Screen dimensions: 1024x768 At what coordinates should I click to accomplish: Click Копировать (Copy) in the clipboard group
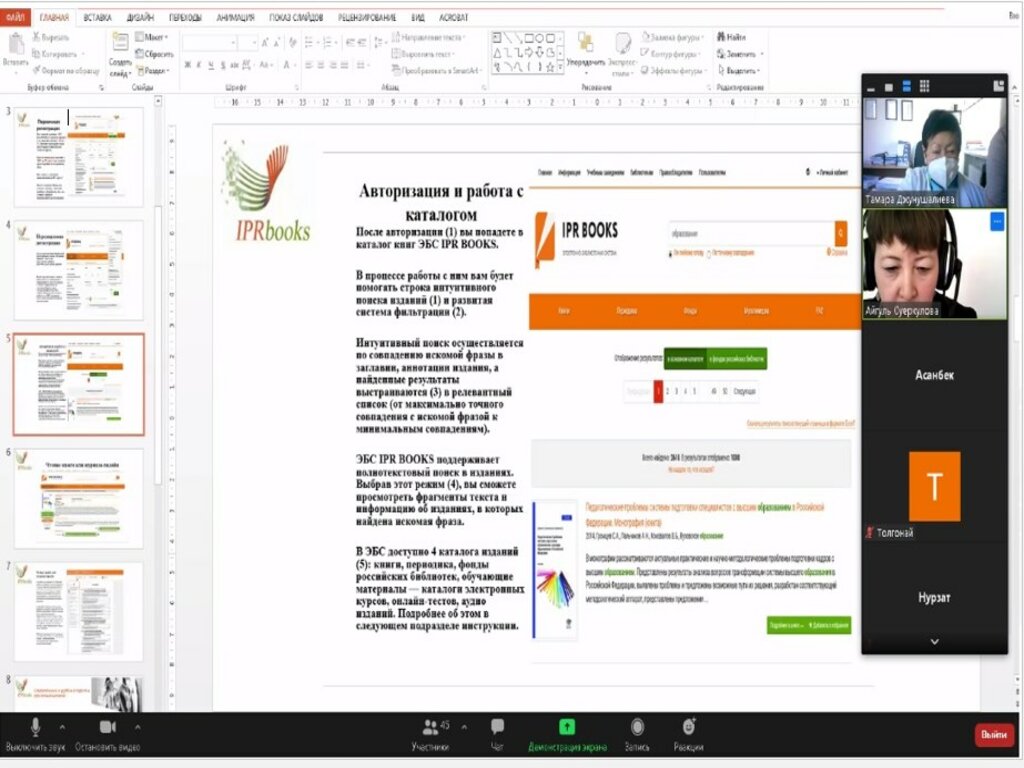(x=55, y=54)
